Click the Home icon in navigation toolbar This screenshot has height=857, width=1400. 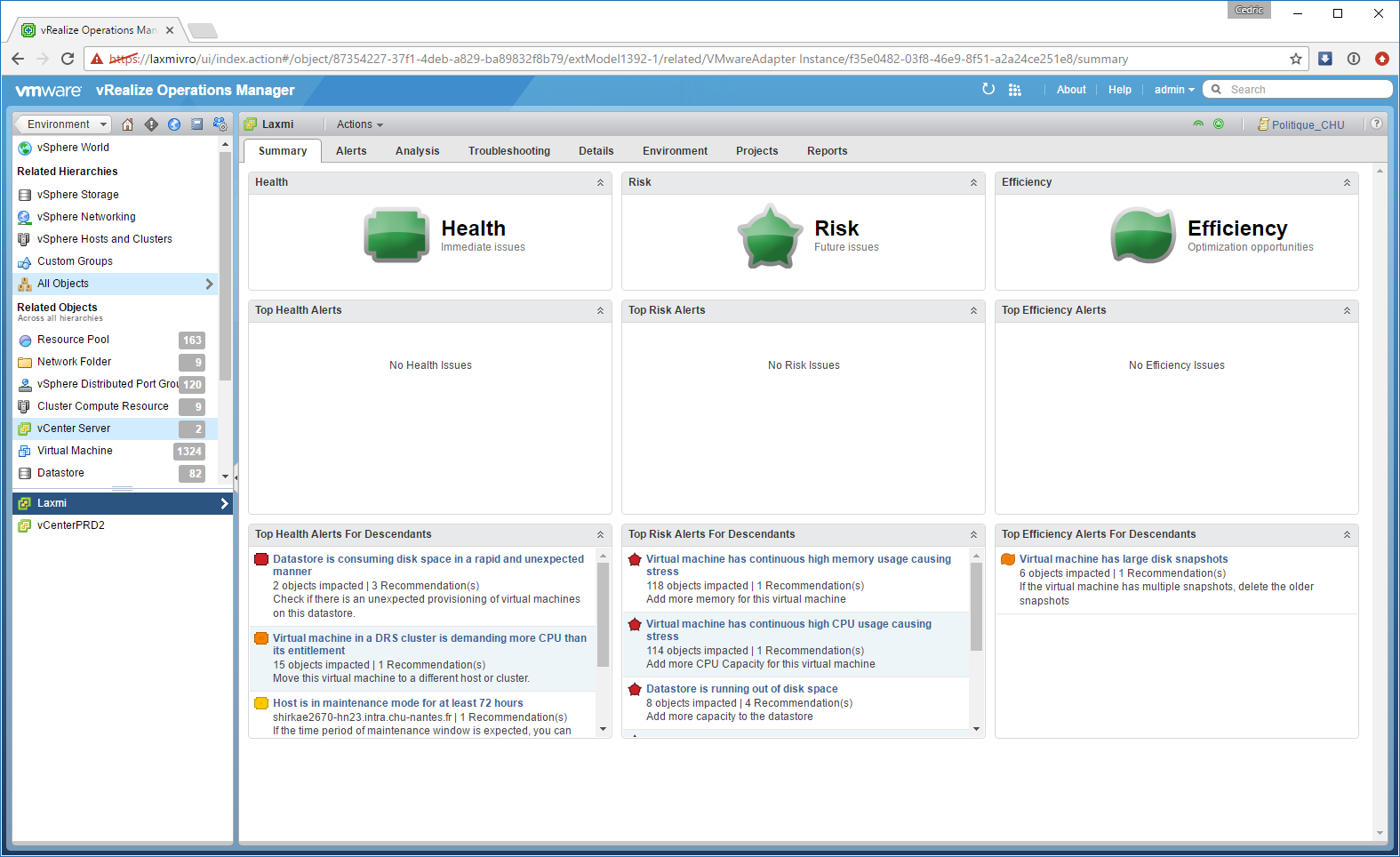128,124
